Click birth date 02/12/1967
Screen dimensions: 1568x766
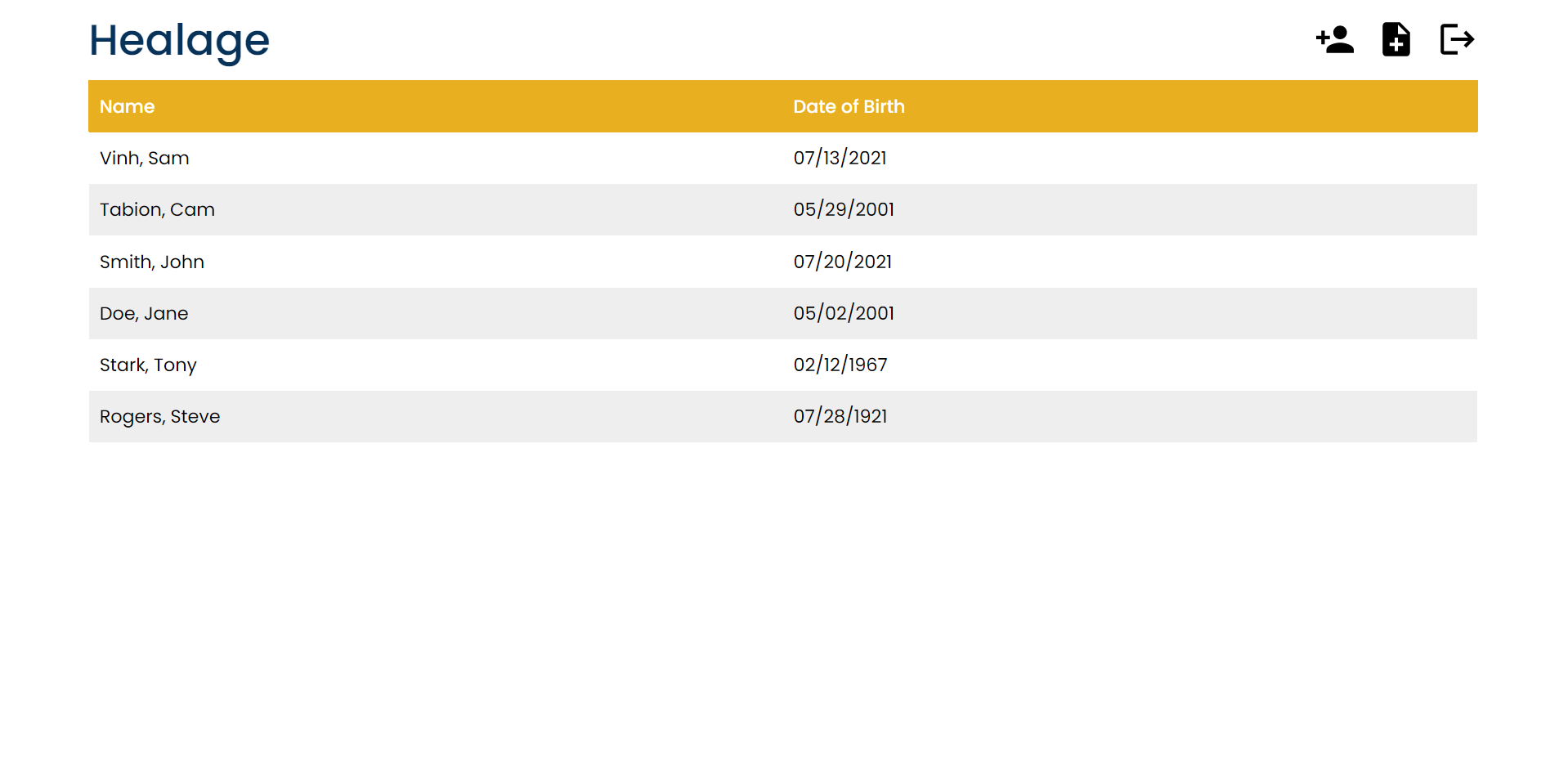pos(840,365)
